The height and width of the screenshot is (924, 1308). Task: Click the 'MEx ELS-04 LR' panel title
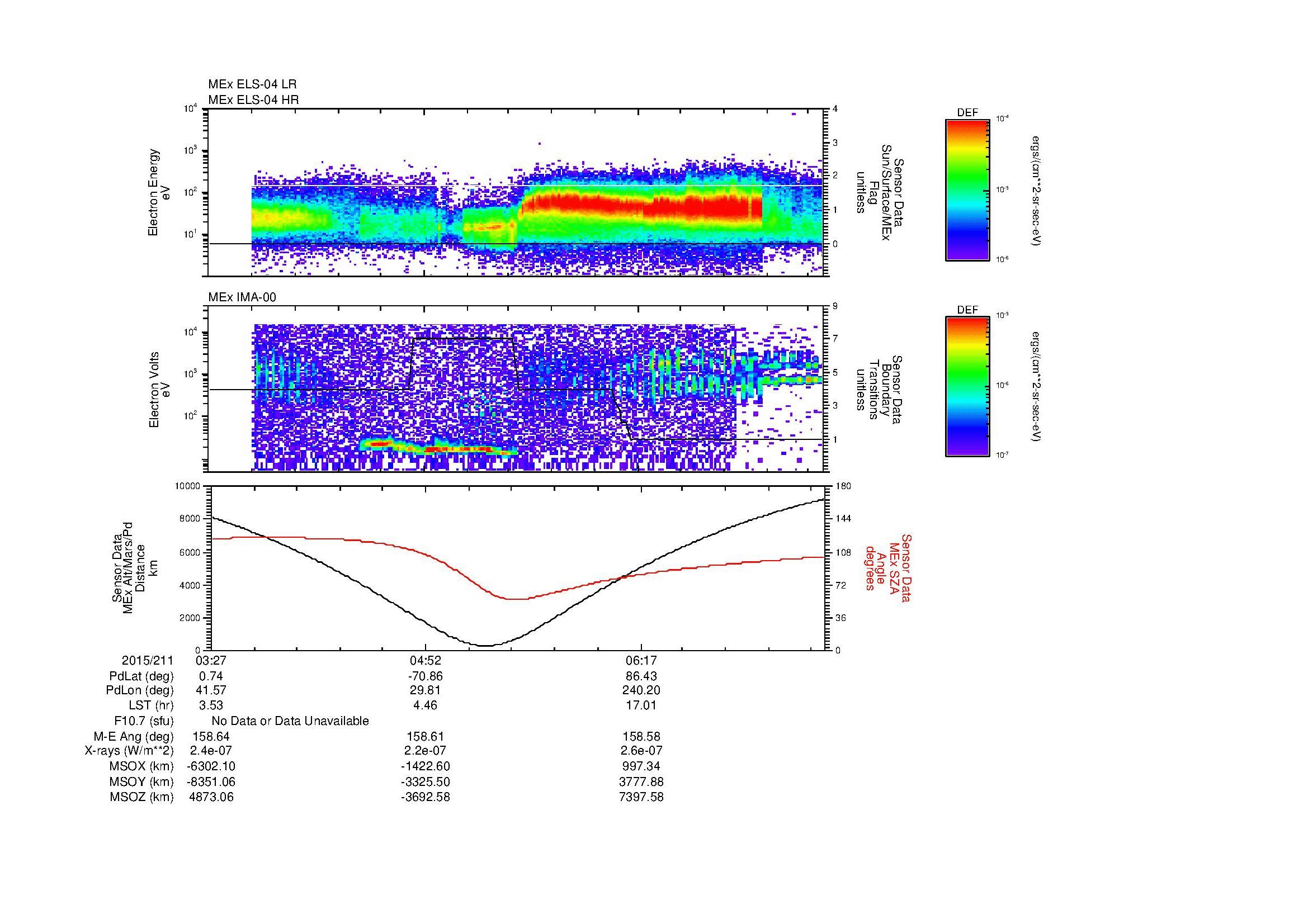click(252, 84)
